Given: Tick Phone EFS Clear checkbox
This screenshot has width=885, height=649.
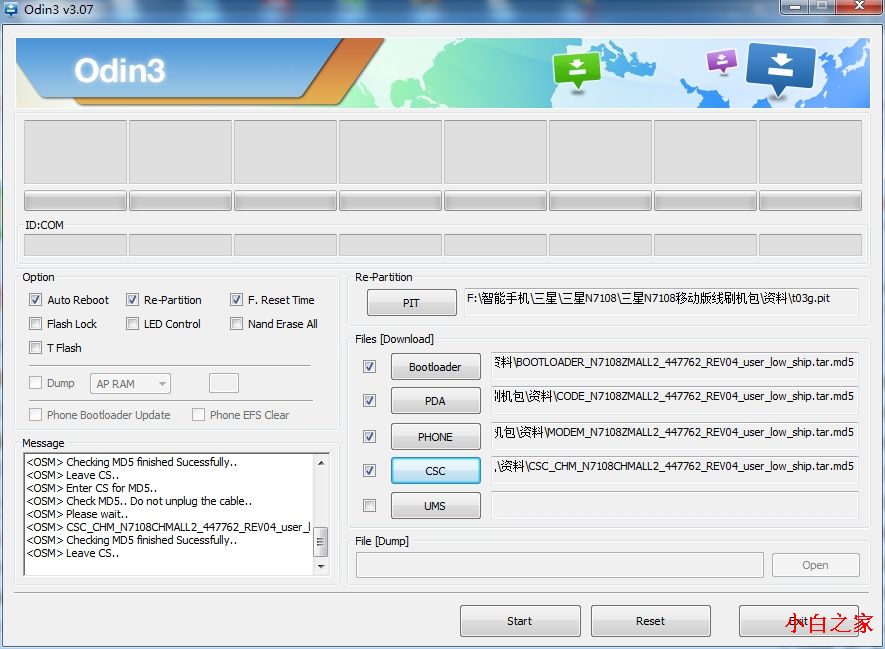Looking at the screenshot, I should pyautogui.click(x=198, y=415).
